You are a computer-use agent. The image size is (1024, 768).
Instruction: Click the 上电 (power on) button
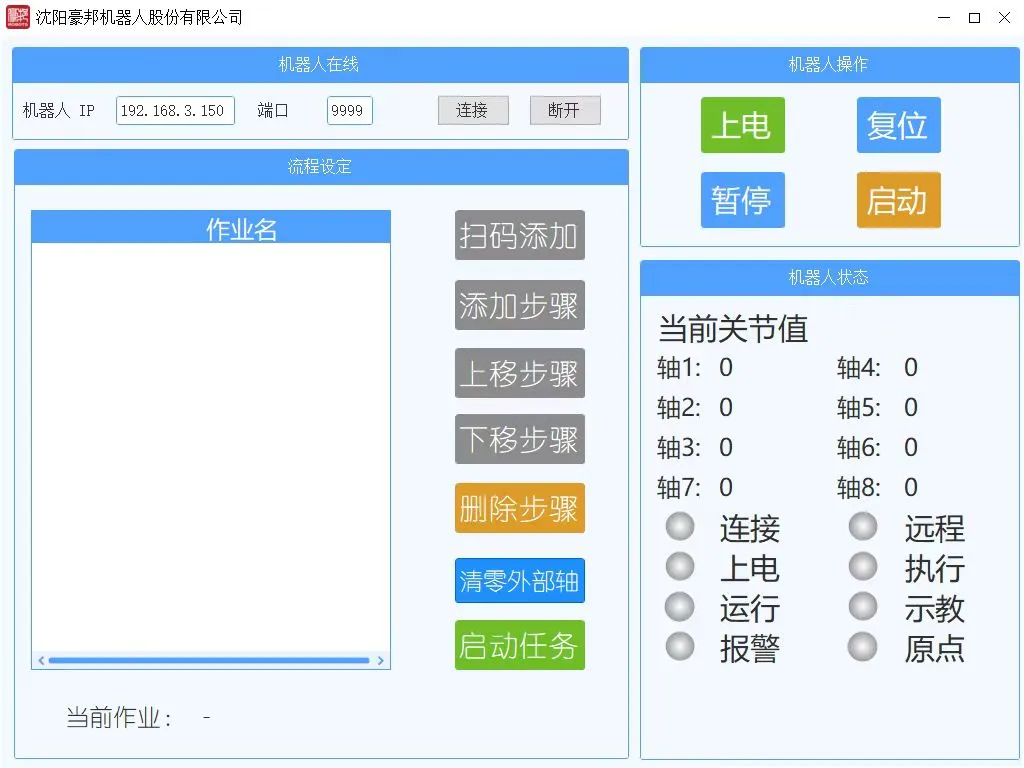point(742,125)
